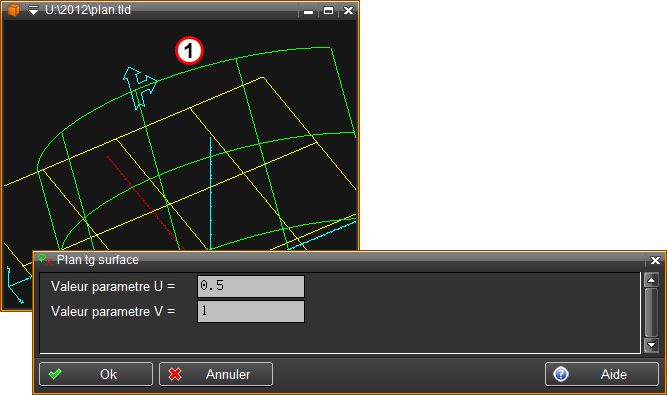Open the window dropdown arrow beside the title
Screen dimensions: 667x395
[33, 10]
